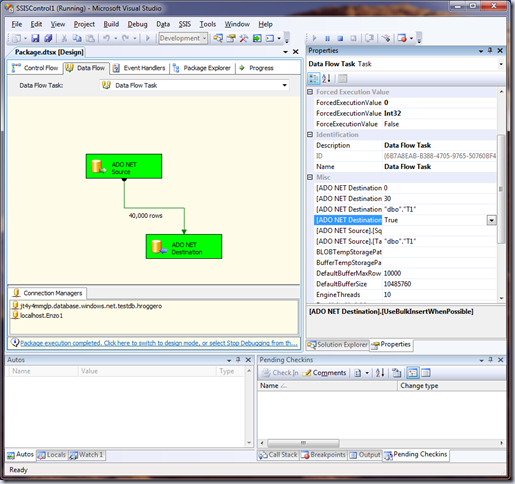Image resolution: width=515 pixels, height=484 pixels.
Task: Switch to the Output tab
Action: pyautogui.click(x=365, y=455)
